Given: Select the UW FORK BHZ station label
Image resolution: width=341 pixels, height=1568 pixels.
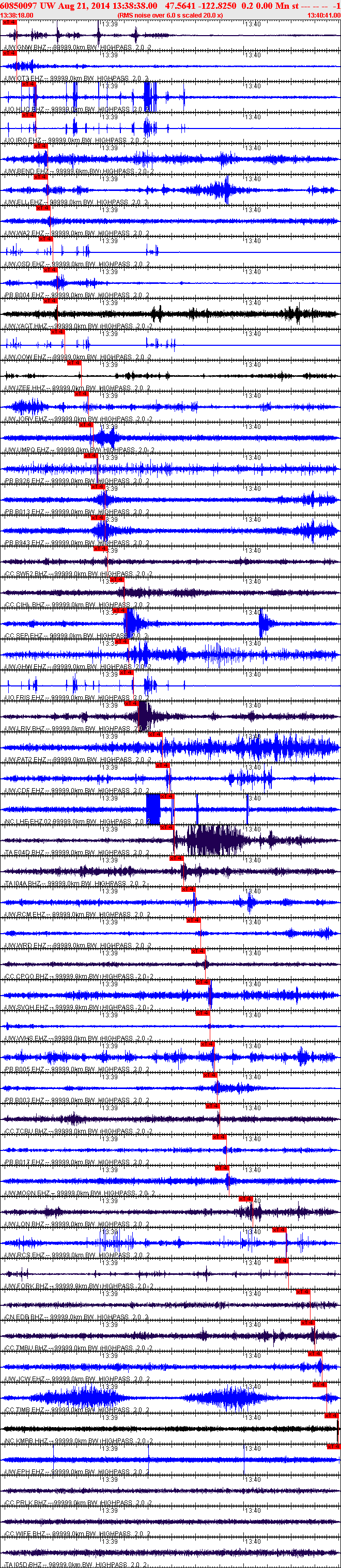Looking at the screenshot, I should pos(79,1287).
